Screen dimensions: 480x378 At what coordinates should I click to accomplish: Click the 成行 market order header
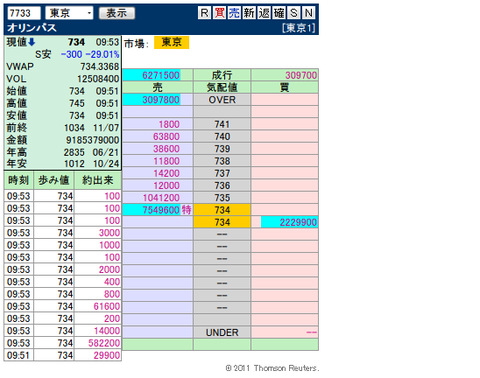pos(222,75)
